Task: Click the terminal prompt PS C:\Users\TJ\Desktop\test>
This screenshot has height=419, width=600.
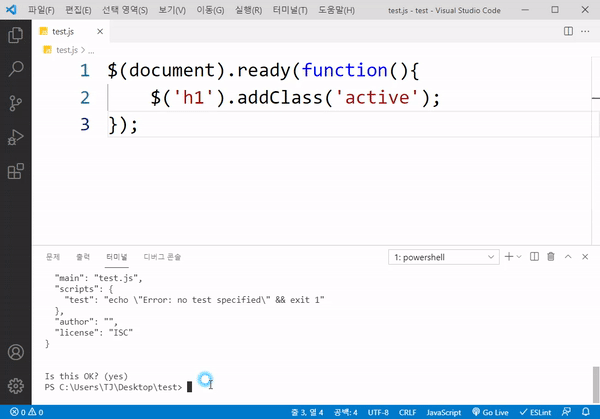Action: tap(113, 387)
